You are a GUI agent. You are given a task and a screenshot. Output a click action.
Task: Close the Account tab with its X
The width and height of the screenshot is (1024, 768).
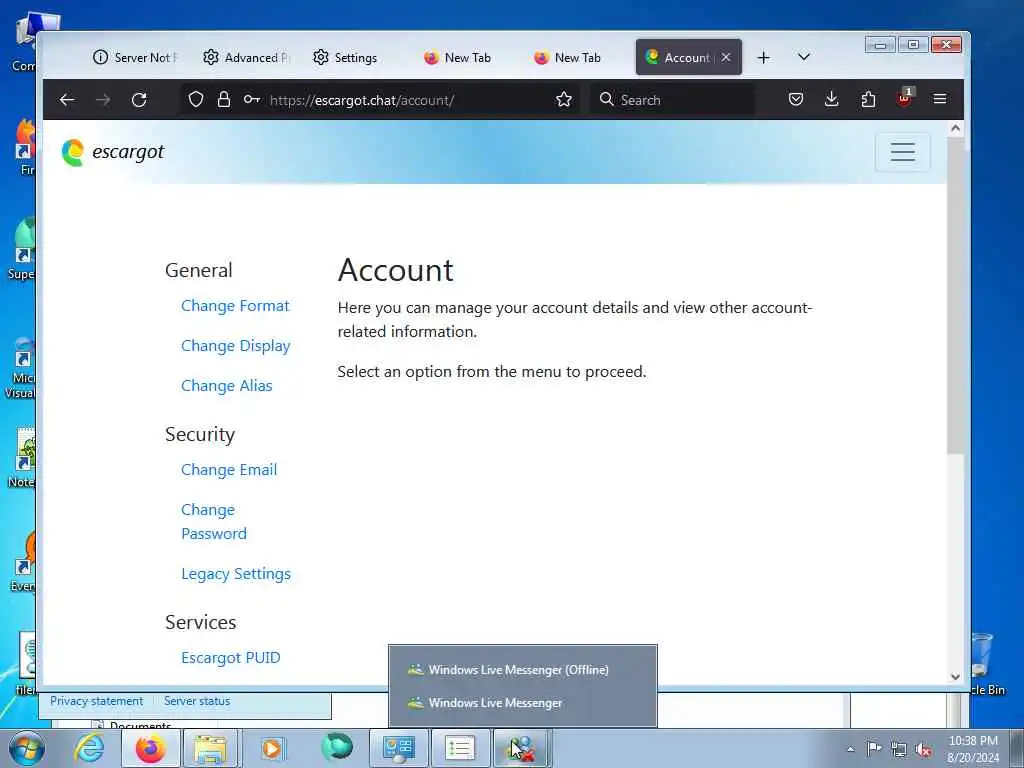coord(726,57)
